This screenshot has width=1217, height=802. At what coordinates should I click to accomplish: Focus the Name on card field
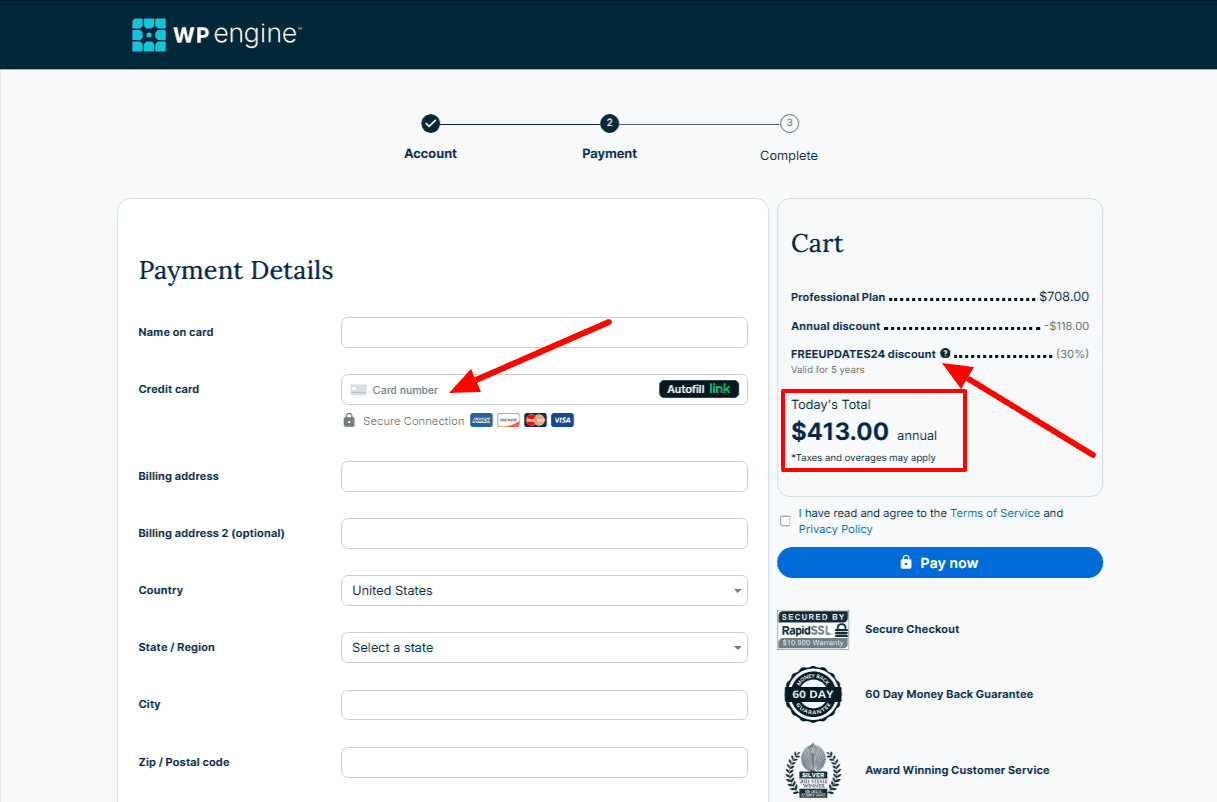544,333
